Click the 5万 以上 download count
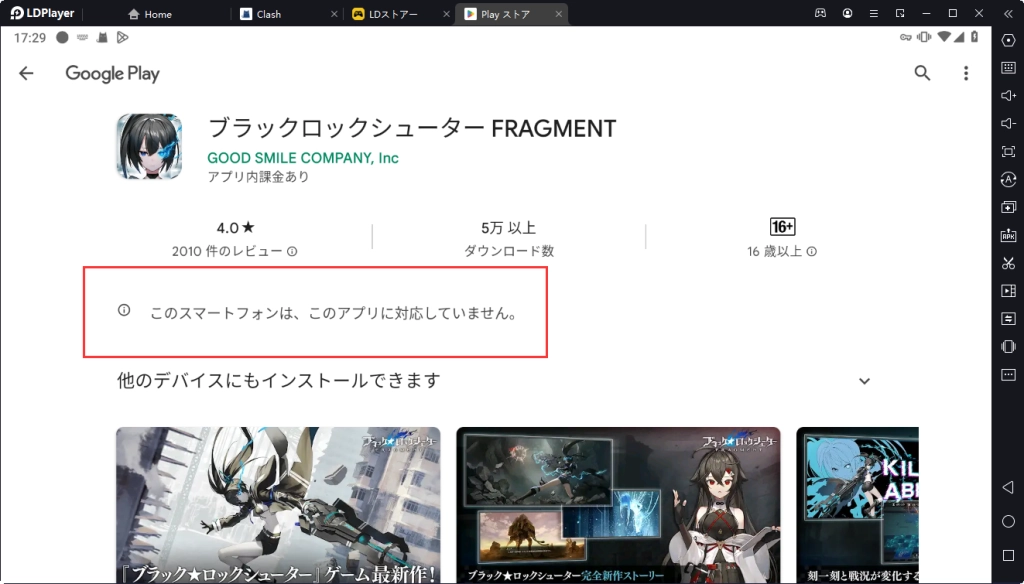 coord(509,228)
